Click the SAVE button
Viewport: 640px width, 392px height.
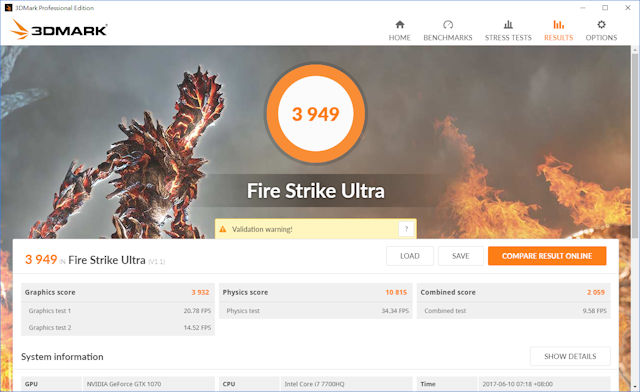[x=461, y=256]
